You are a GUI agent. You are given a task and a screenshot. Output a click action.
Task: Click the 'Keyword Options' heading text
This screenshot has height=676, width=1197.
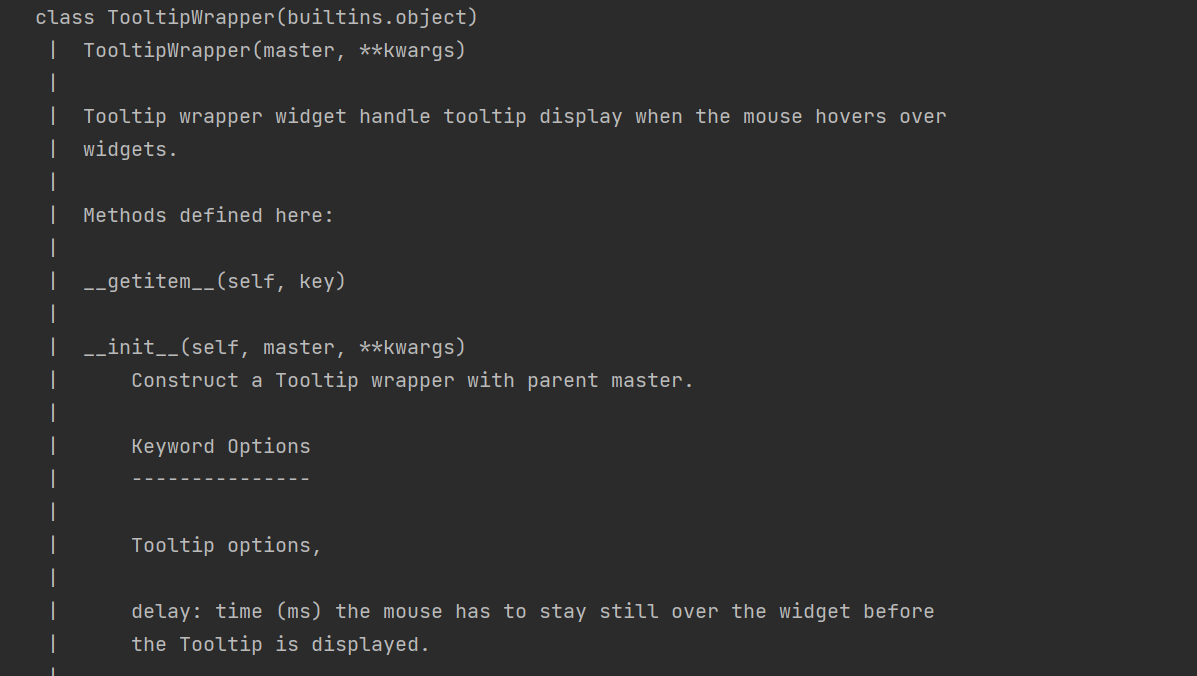[x=221, y=446]
